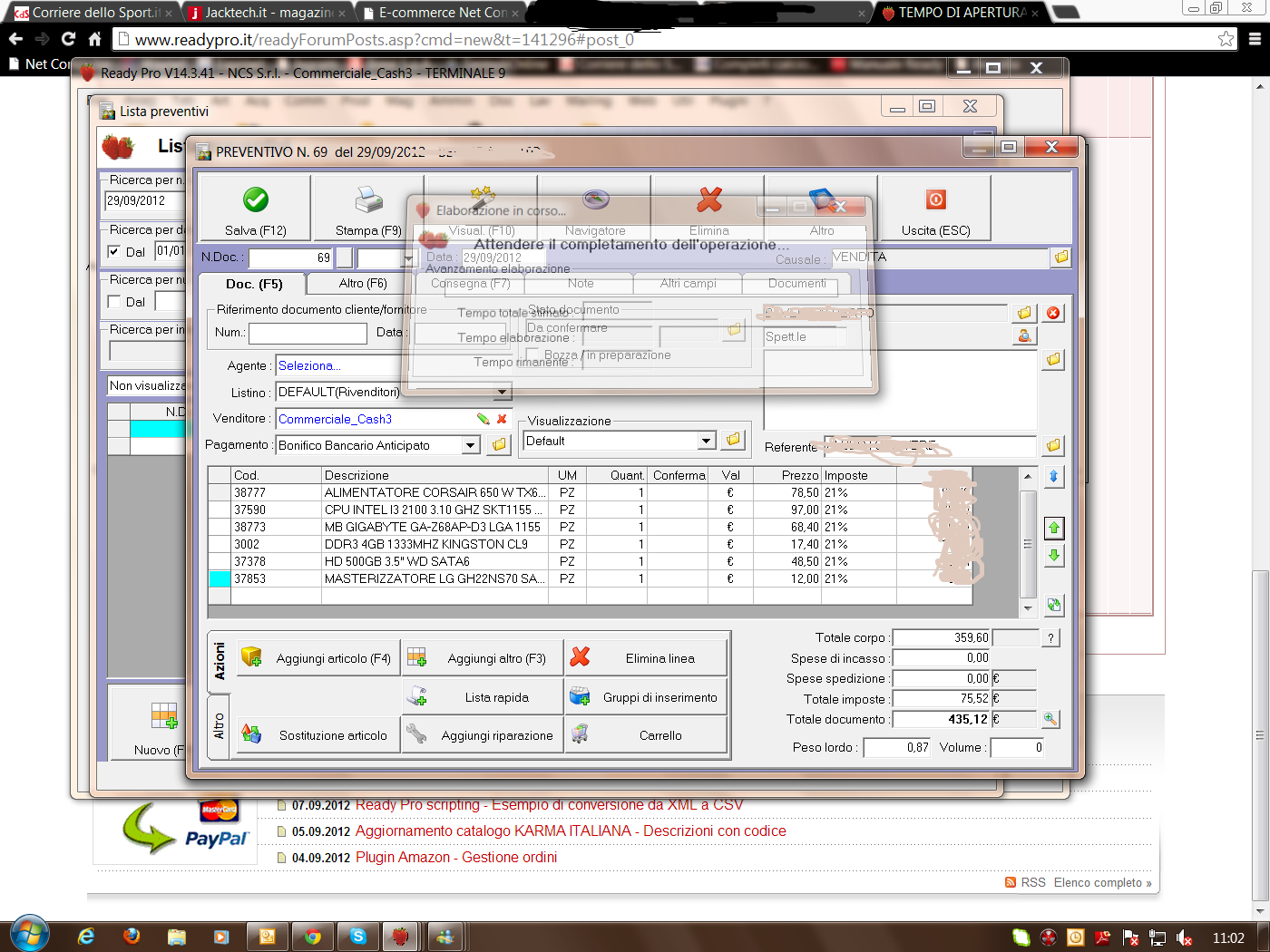Viewport: 1270px width, 952px height.
Task: Save the quote with Salva (F12)
Action: (x=255, y=208)
